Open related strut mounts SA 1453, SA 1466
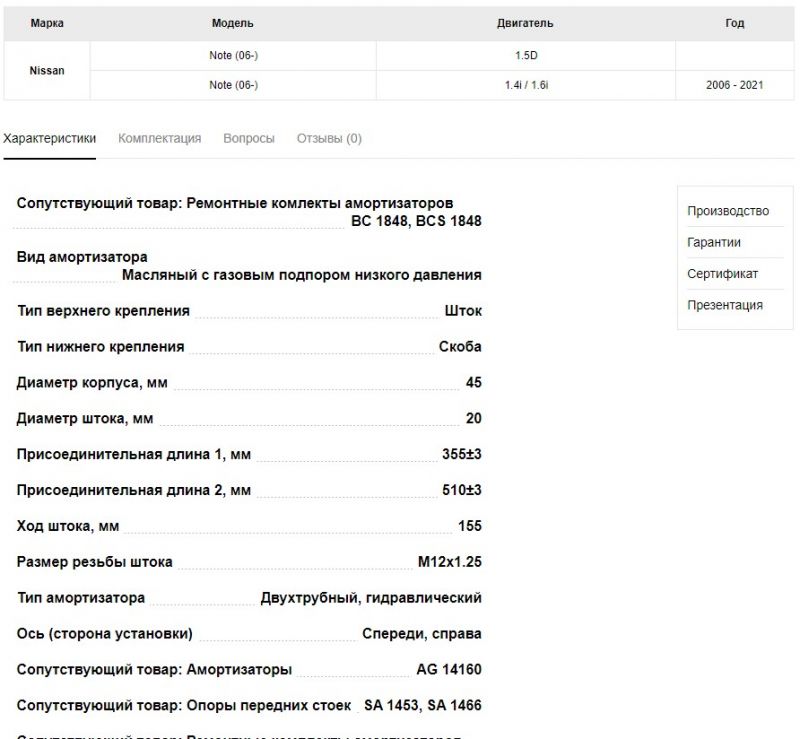Image resolution: width=800 pixels, height=739 pixels. pyautogui.click(x=422, y=705)
